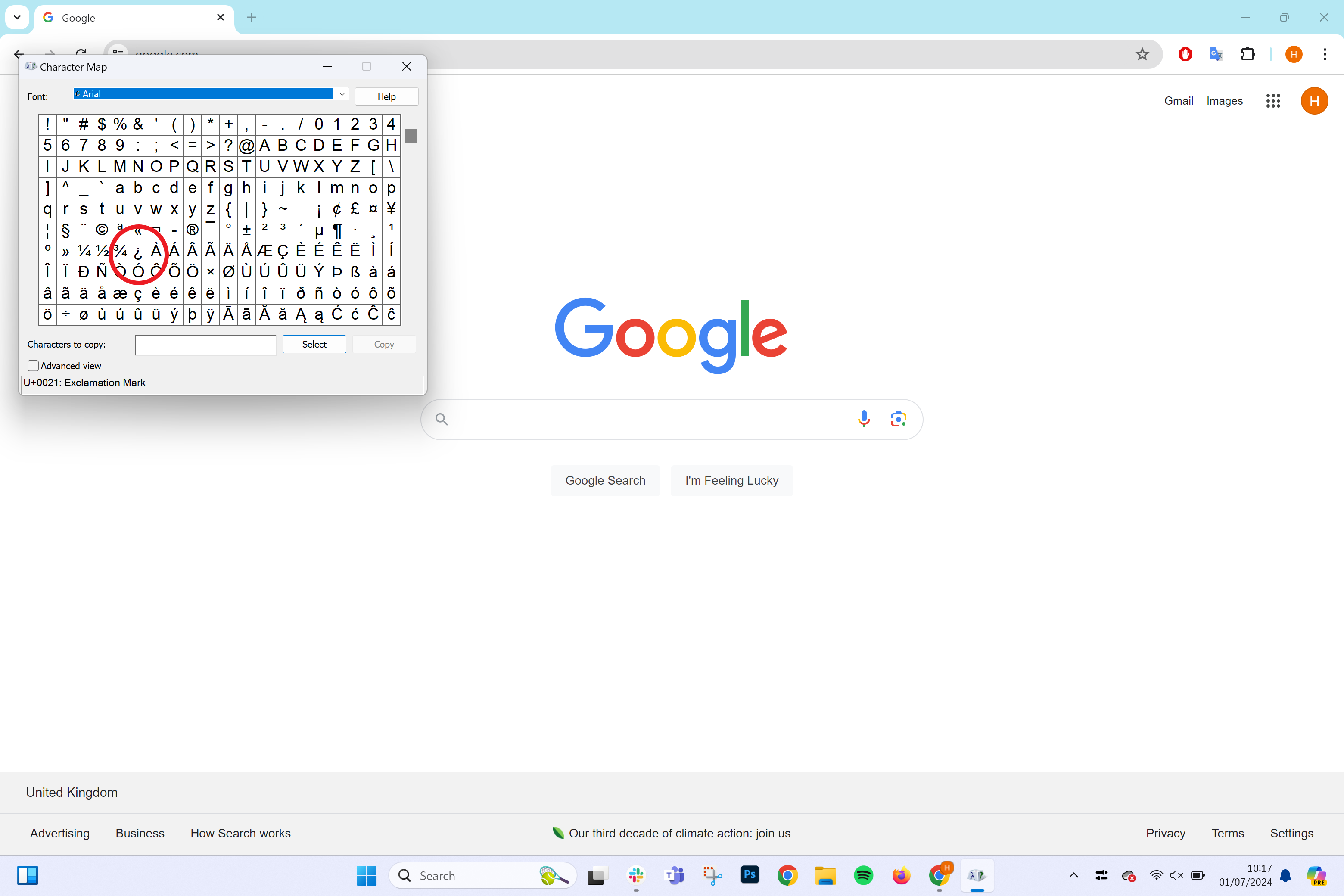Viewport: 1344px width, 896px height.
Task: Click the Select button
Action: pos(314,344)
